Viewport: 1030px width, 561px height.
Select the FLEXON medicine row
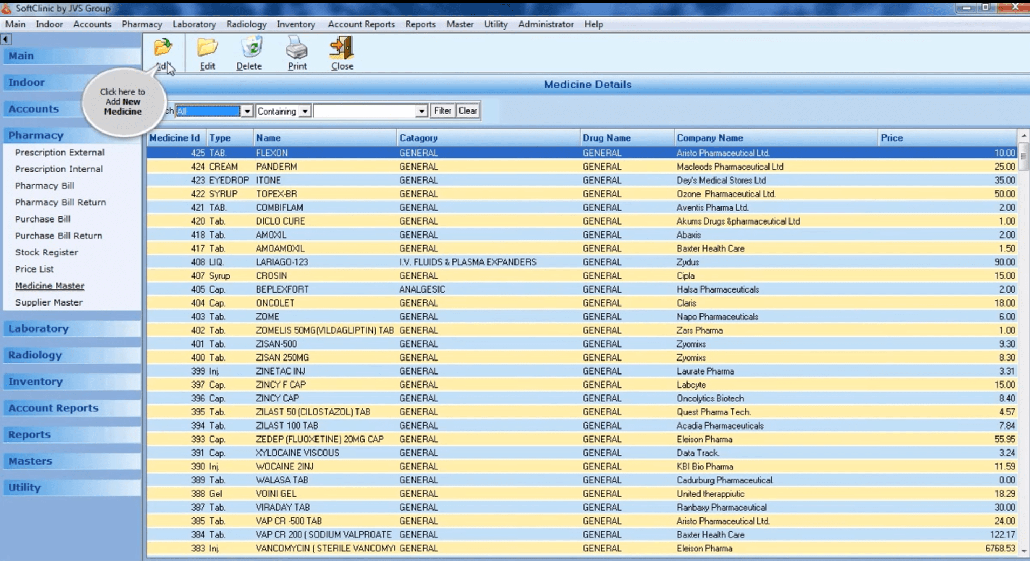[x=581, y=153]
